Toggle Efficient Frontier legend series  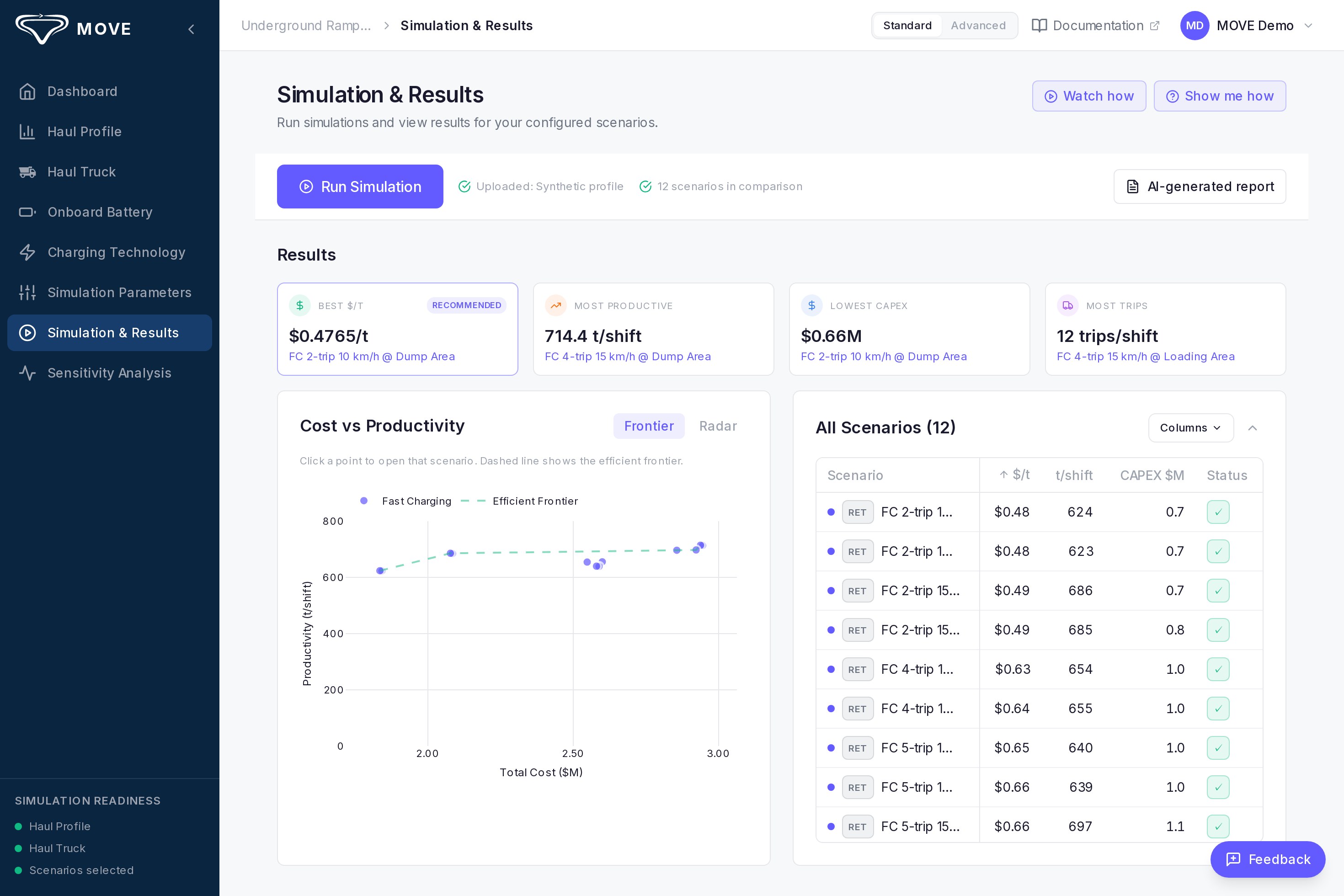pos(519,501)
